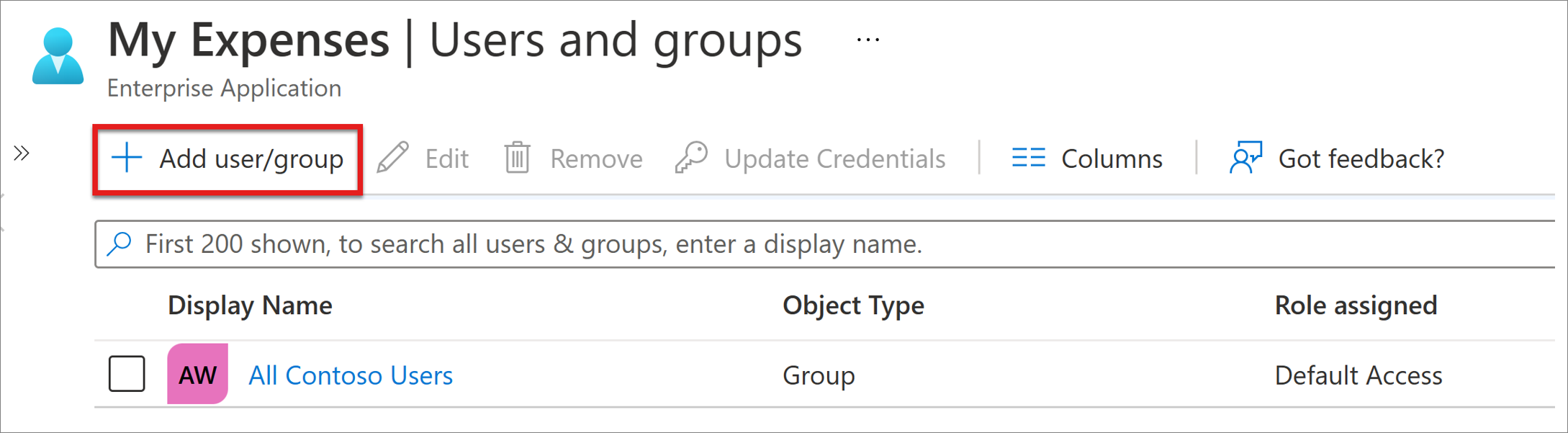Click the Edit pencil icon

point(392,158)
